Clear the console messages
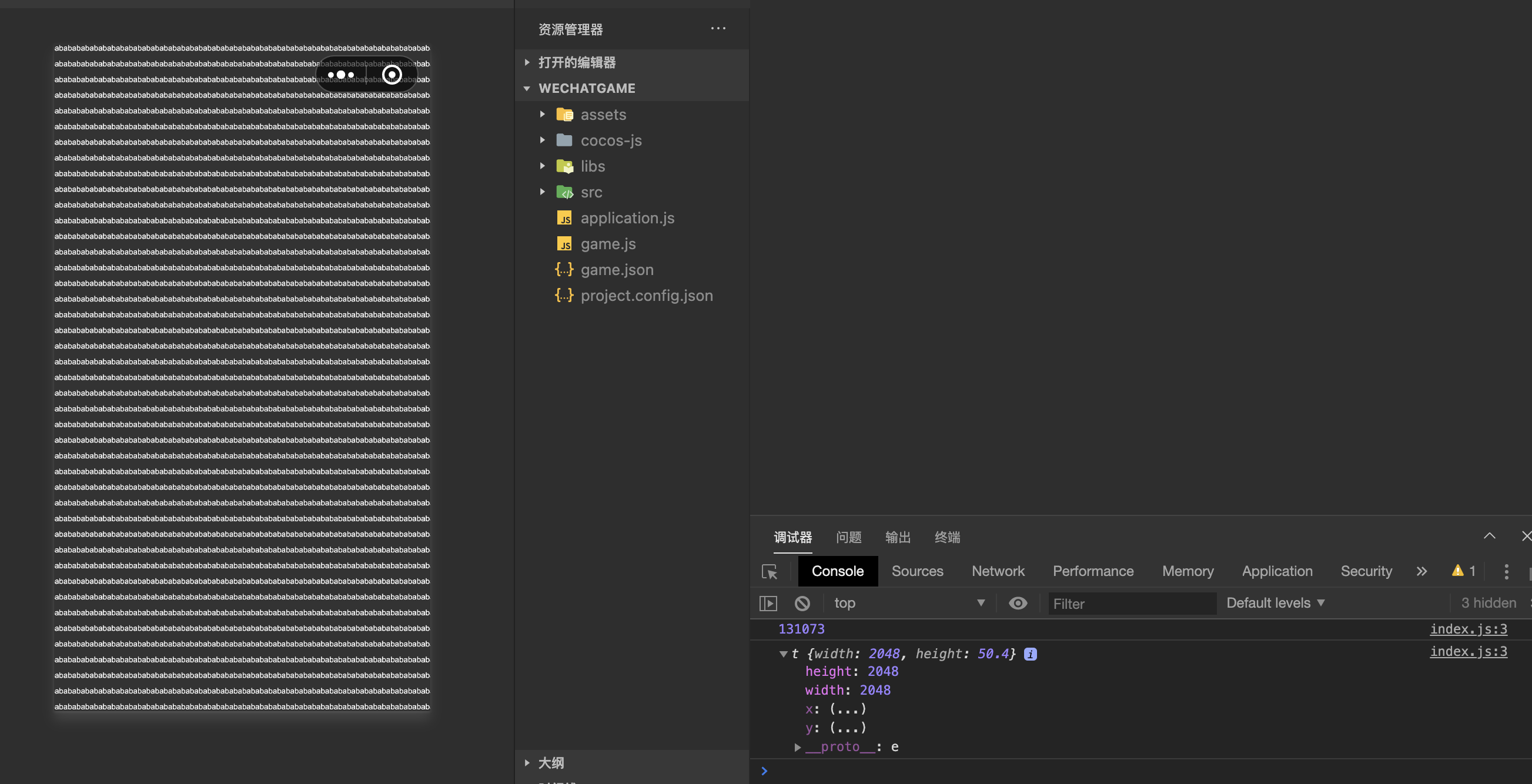This screenshot has height=784, width=1532. pos(802,603)
